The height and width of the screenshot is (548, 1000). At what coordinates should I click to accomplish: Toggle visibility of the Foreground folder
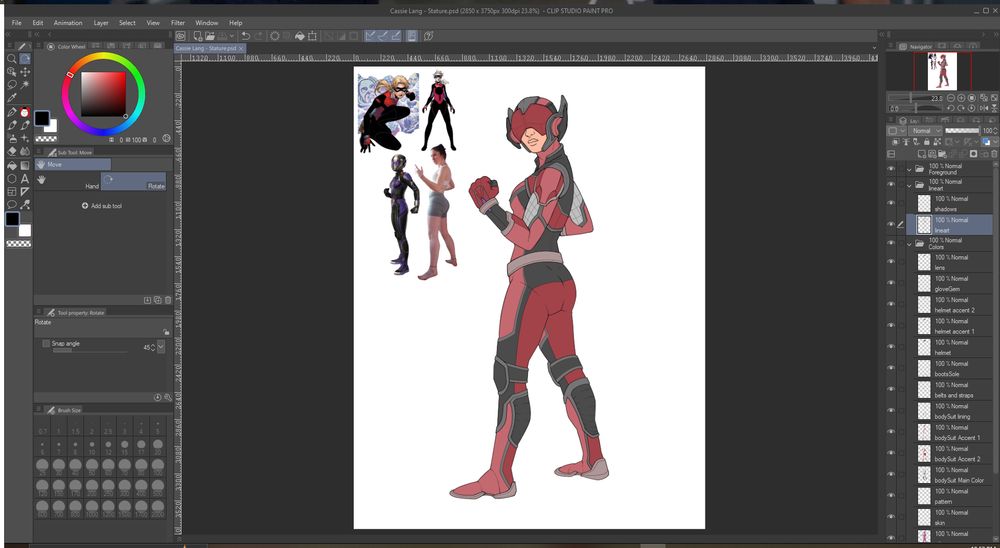coord(891,169)
